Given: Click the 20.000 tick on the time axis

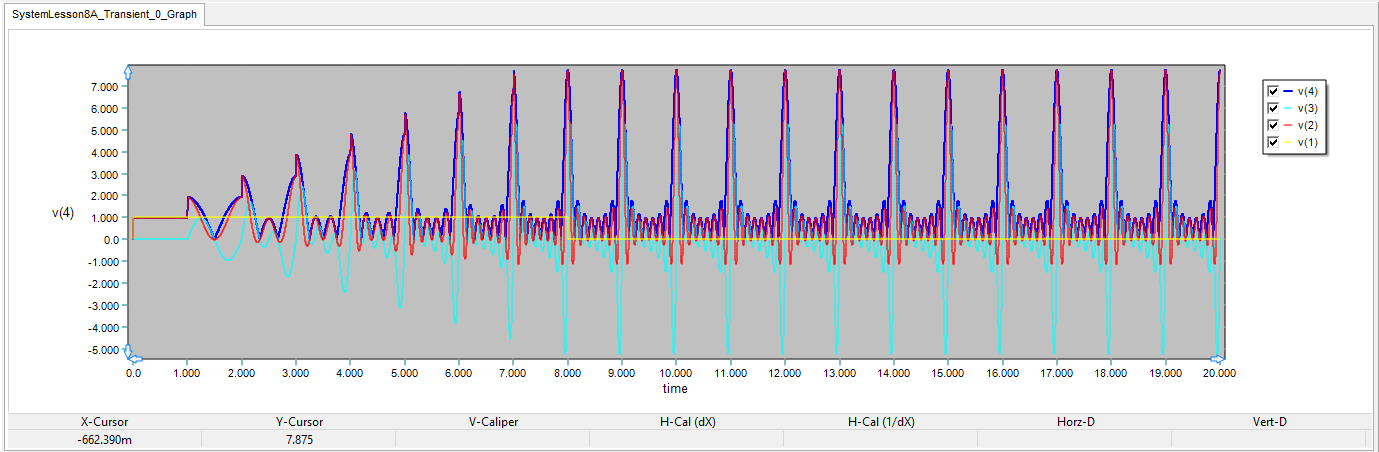Looking at the screenshot, I should (x=1219, y=372).
